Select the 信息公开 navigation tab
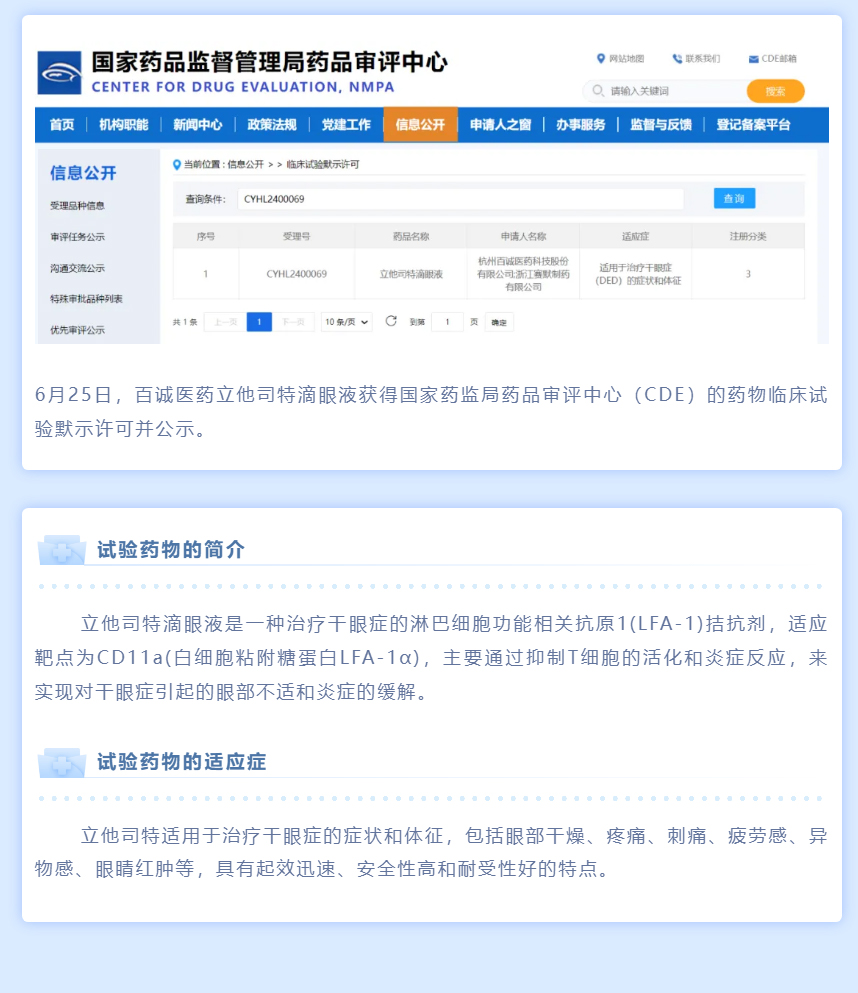Image resolution: width=858 pixels, height=993 pixels. [x=420, y=125]
